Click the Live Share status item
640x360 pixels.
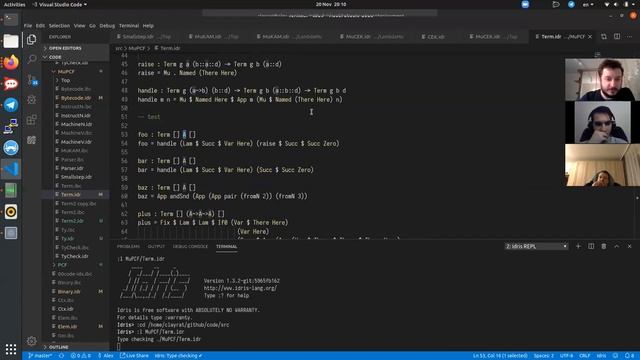pos(134,356)
